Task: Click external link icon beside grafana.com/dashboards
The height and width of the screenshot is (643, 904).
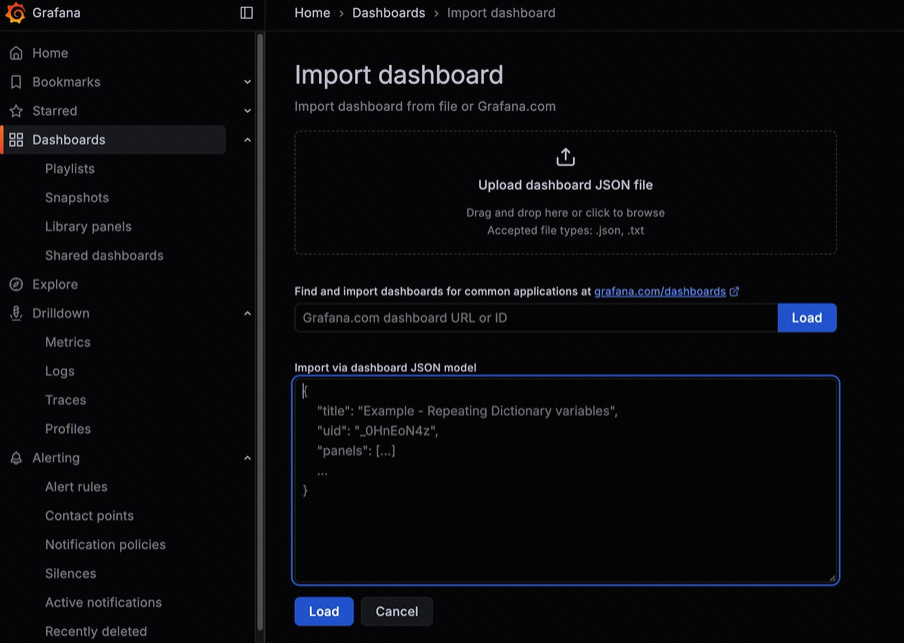Action: [734, 292]
